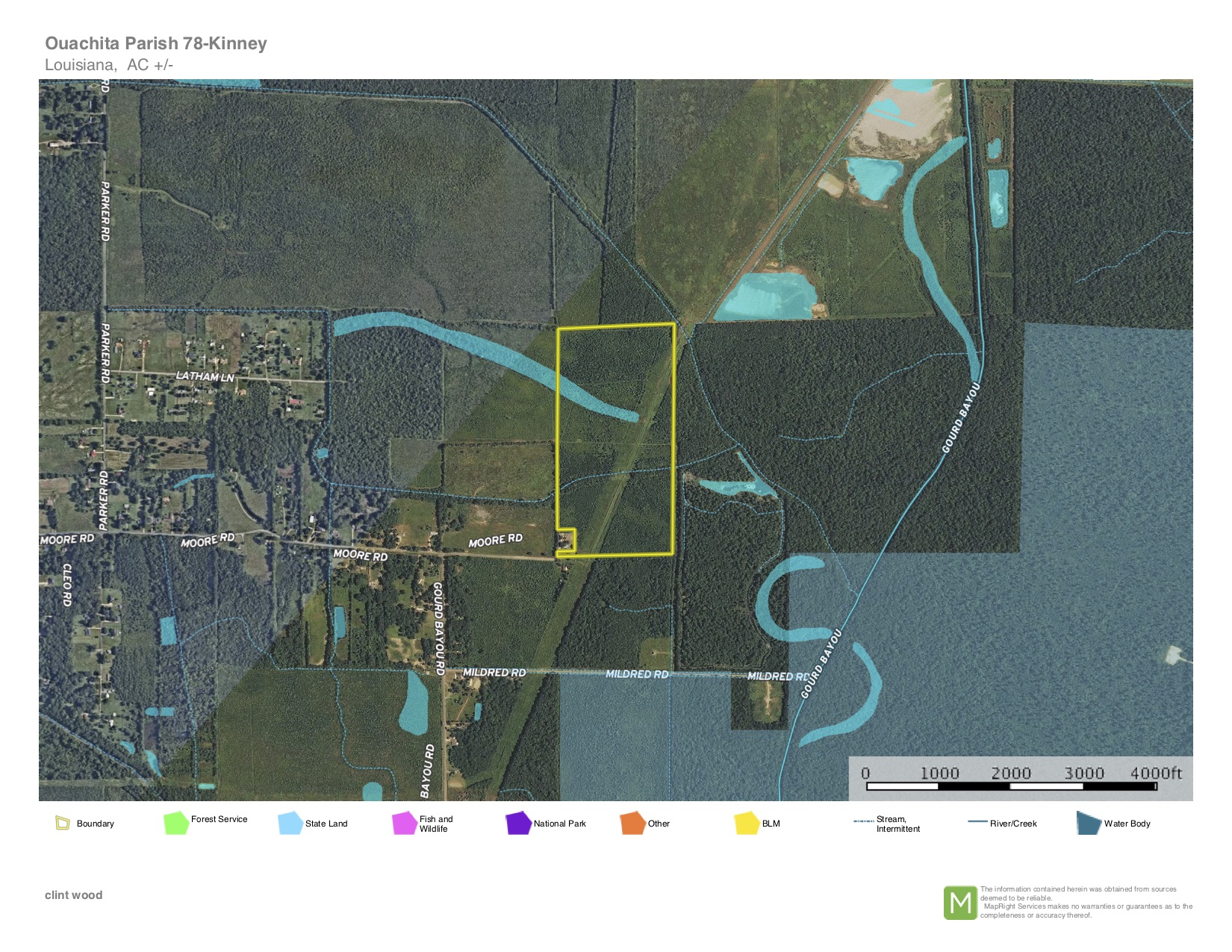
Task: Select the pink Fish and Wildlife swatch
Action: click(405, 823)
